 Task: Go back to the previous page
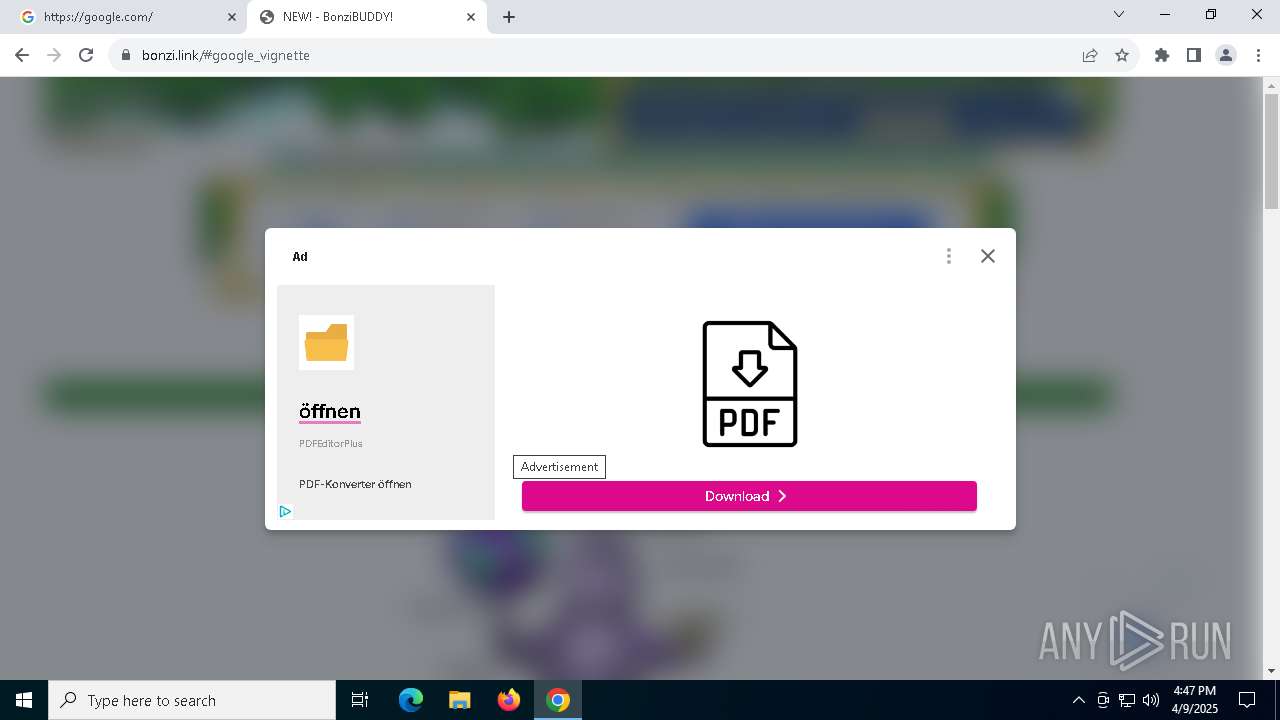[22, 55]
